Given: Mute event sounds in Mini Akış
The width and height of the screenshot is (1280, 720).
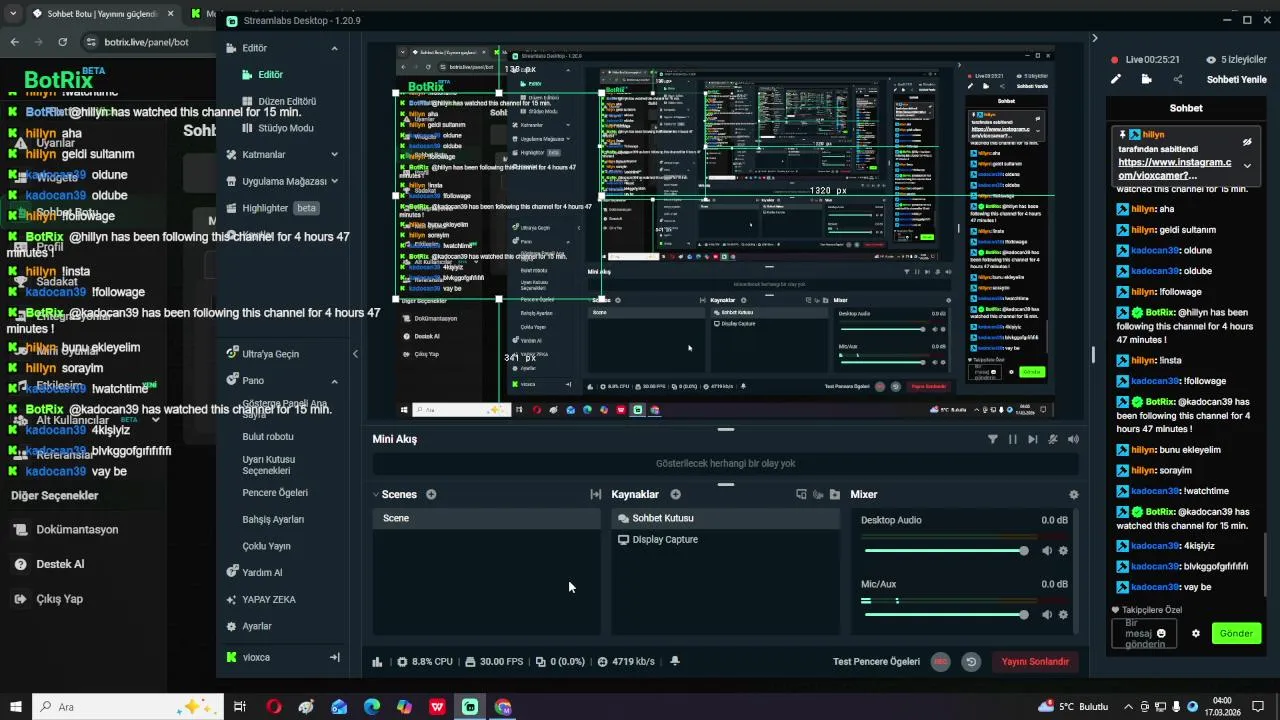Looking at the screenshot, I should (1073, 439).
